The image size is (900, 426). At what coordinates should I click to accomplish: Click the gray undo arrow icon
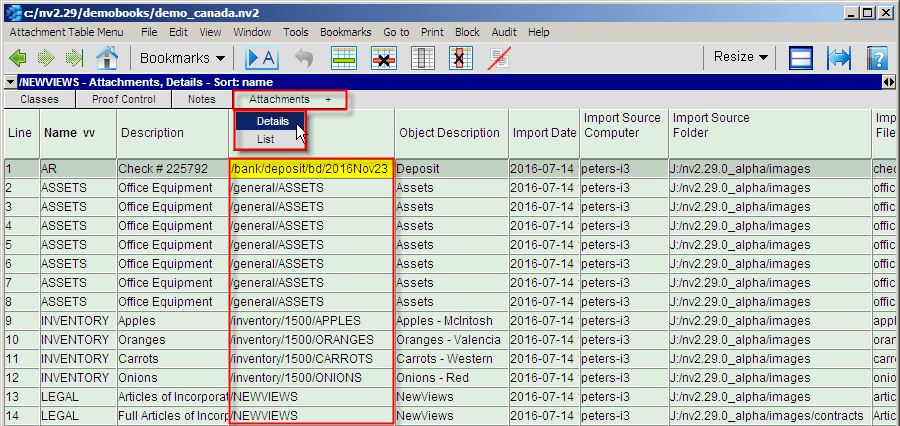click(x=304, y=57)
